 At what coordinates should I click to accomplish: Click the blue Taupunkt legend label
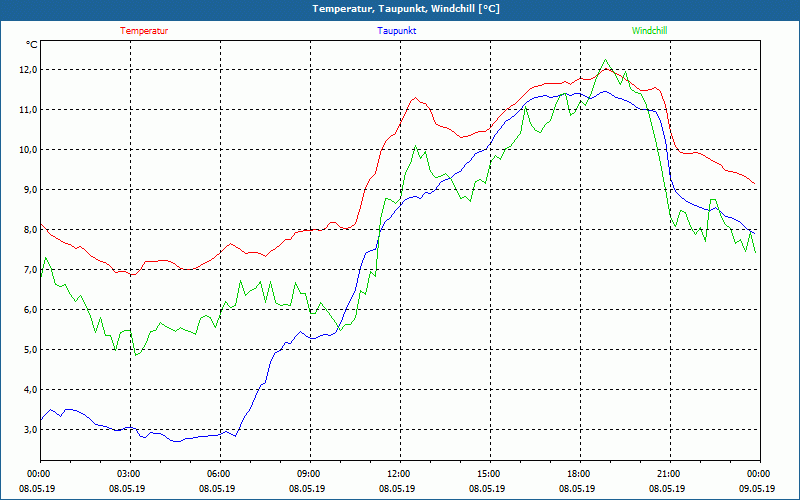(x=396, y=31)
